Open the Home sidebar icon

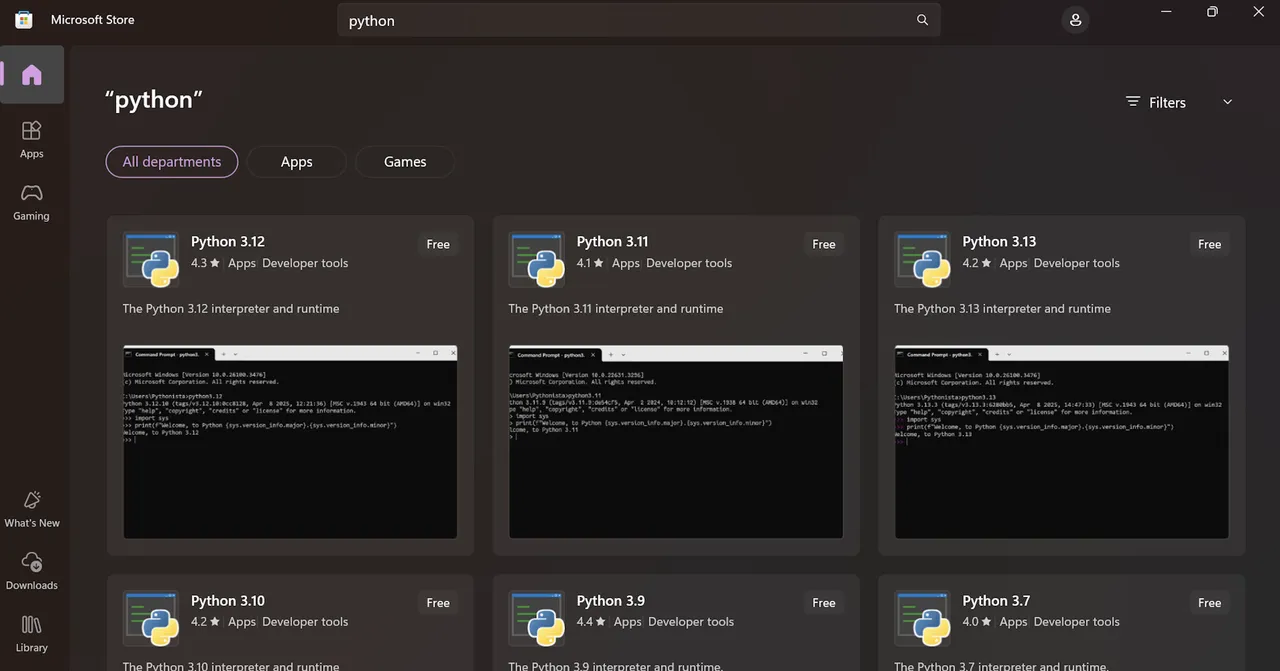(32, 75)
